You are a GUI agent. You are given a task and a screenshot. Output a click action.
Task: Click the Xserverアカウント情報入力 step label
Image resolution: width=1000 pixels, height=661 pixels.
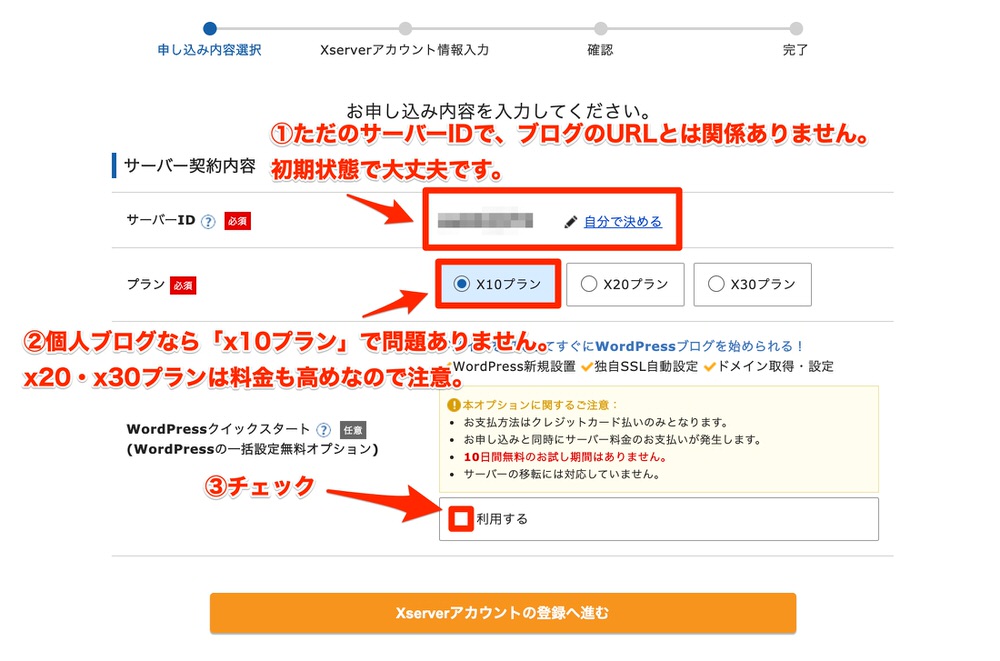(x=404, y=50)
